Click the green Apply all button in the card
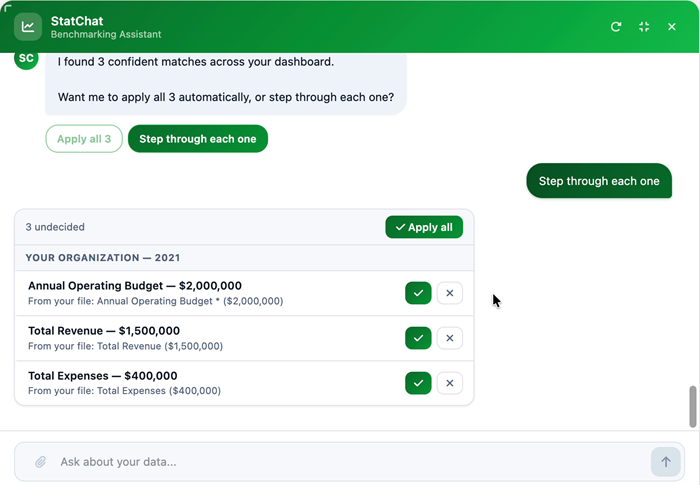The image size is (700, 485). click(424, 227)
